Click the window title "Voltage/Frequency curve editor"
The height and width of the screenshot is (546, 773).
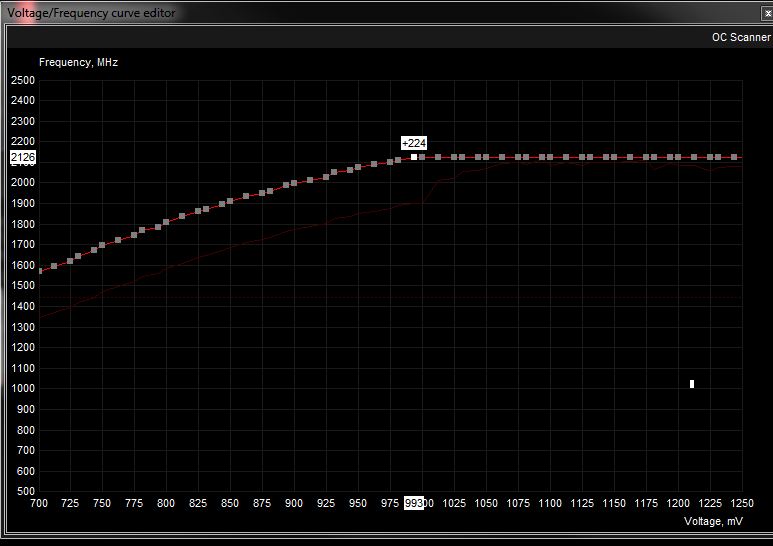point(91,13)
